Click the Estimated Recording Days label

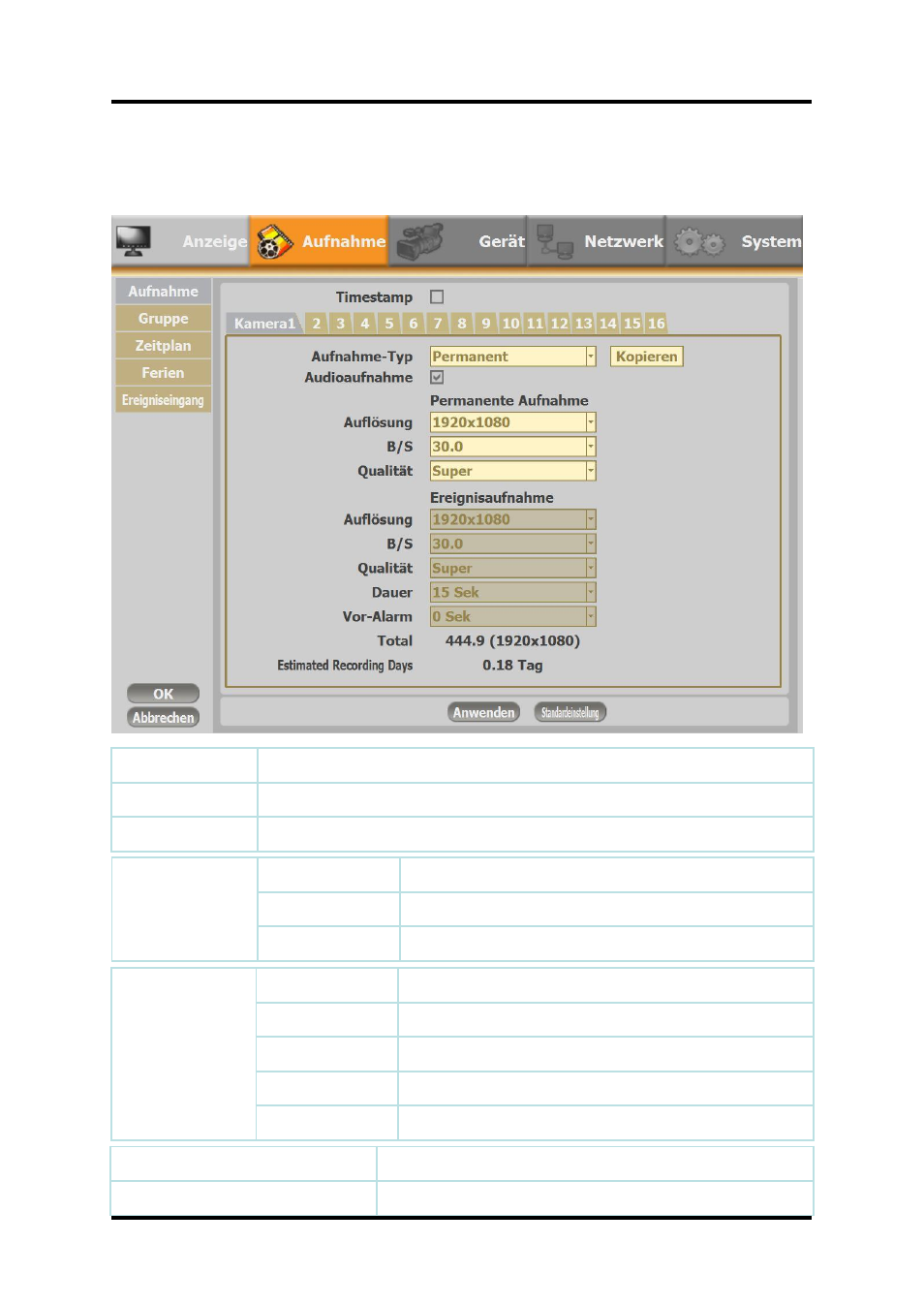coord(345,666)
